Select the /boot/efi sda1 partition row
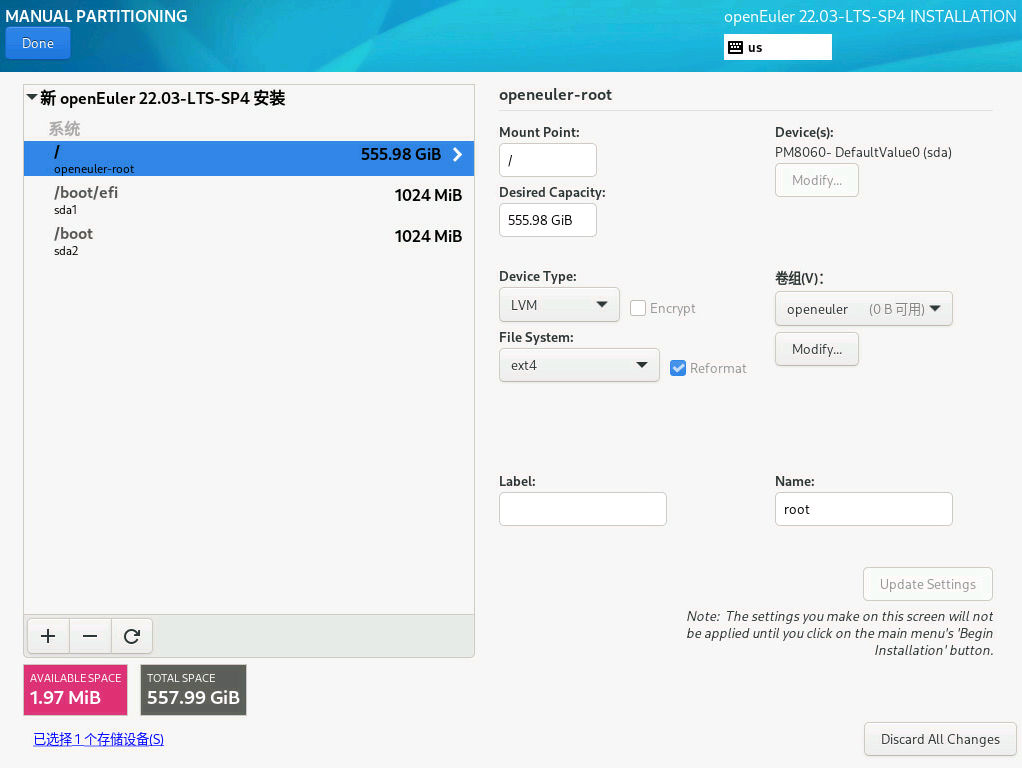Viewport: 1022px width, 768px height. pos(249,199)
